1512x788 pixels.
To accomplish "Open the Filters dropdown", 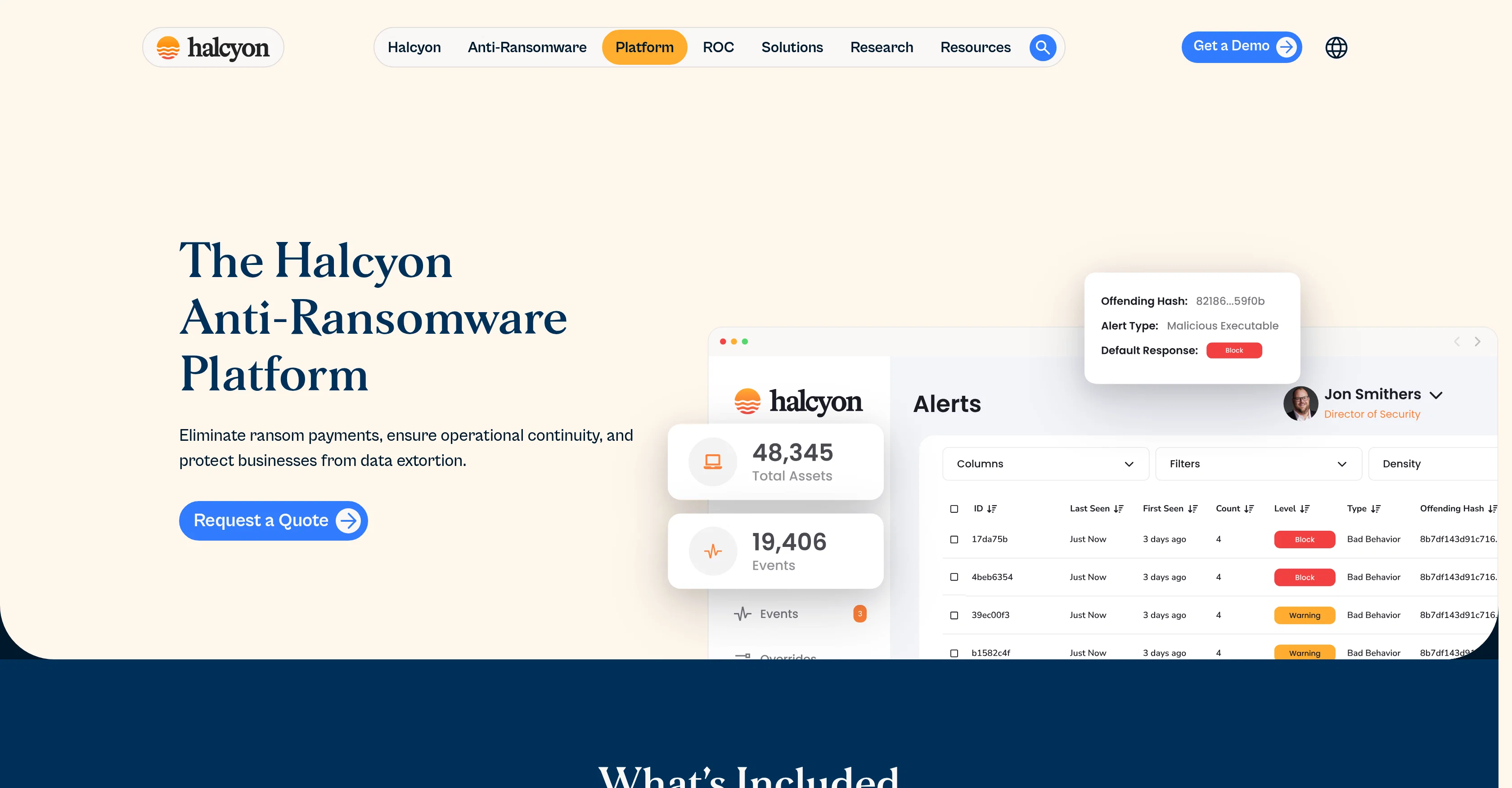I will tap(1259, 464).
